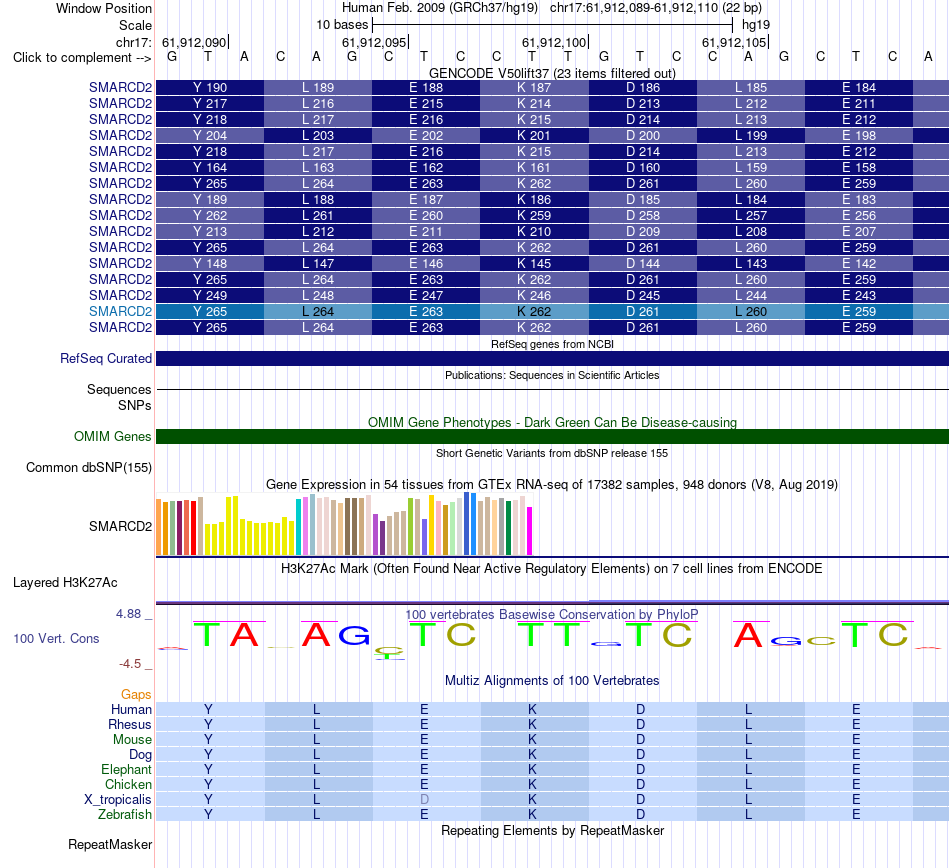950x868 pixels.
Task: Open the 100 Vert. Cons track label
Action: pyautogui.click(x=56, y=638)
